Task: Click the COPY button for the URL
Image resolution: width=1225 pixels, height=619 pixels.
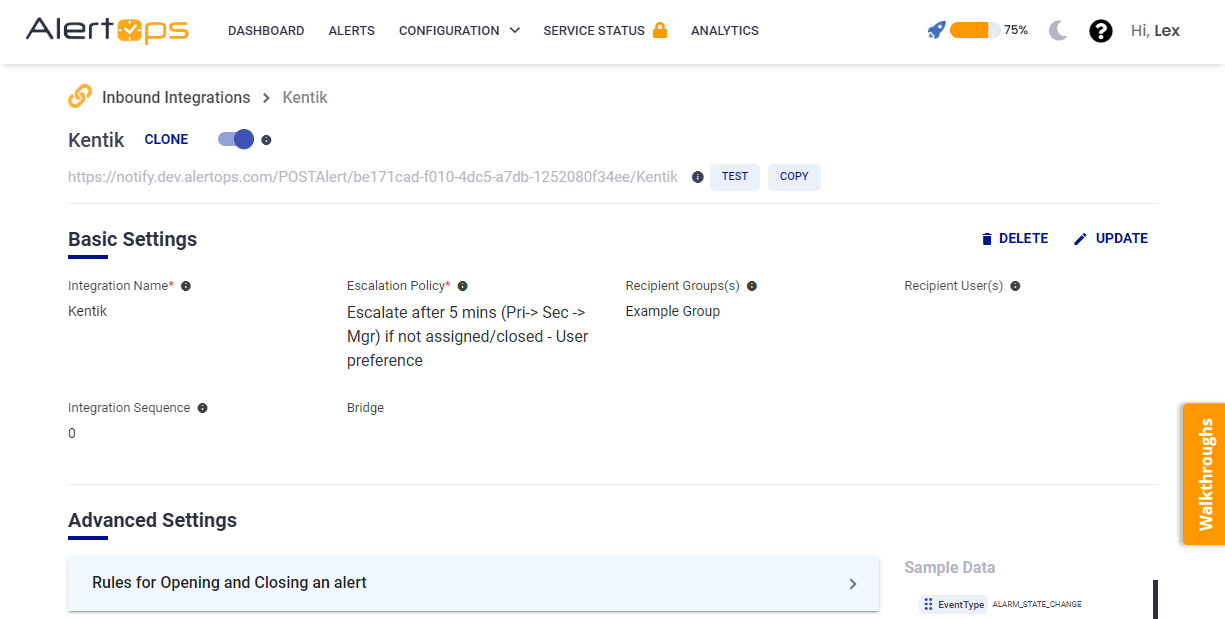Action: pos(794,177)
